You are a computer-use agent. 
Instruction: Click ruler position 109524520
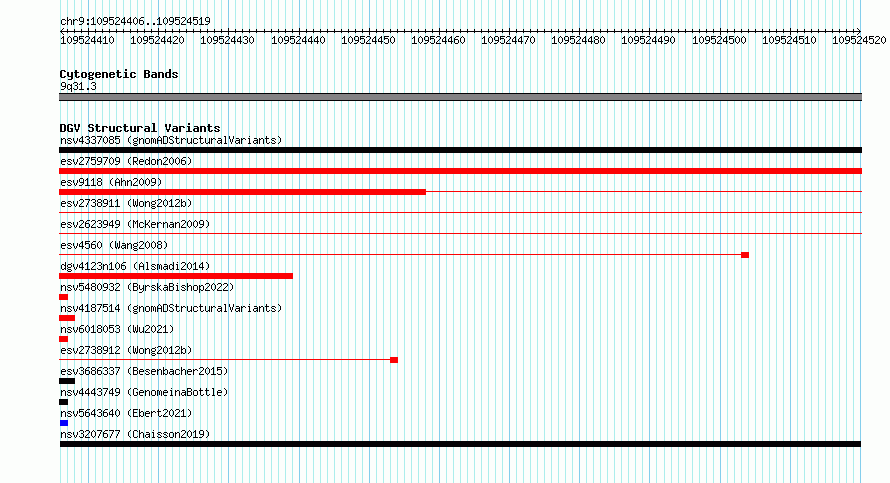point(859,41)
